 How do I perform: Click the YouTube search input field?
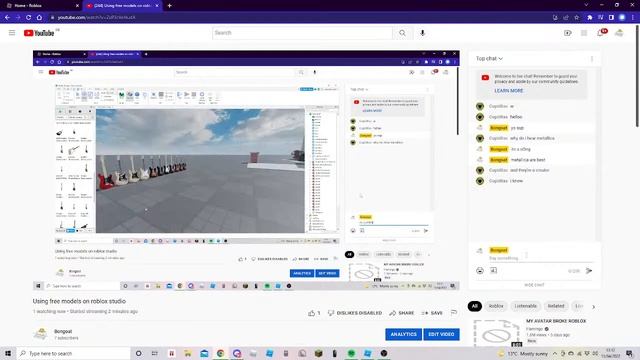tap(302, 33)
